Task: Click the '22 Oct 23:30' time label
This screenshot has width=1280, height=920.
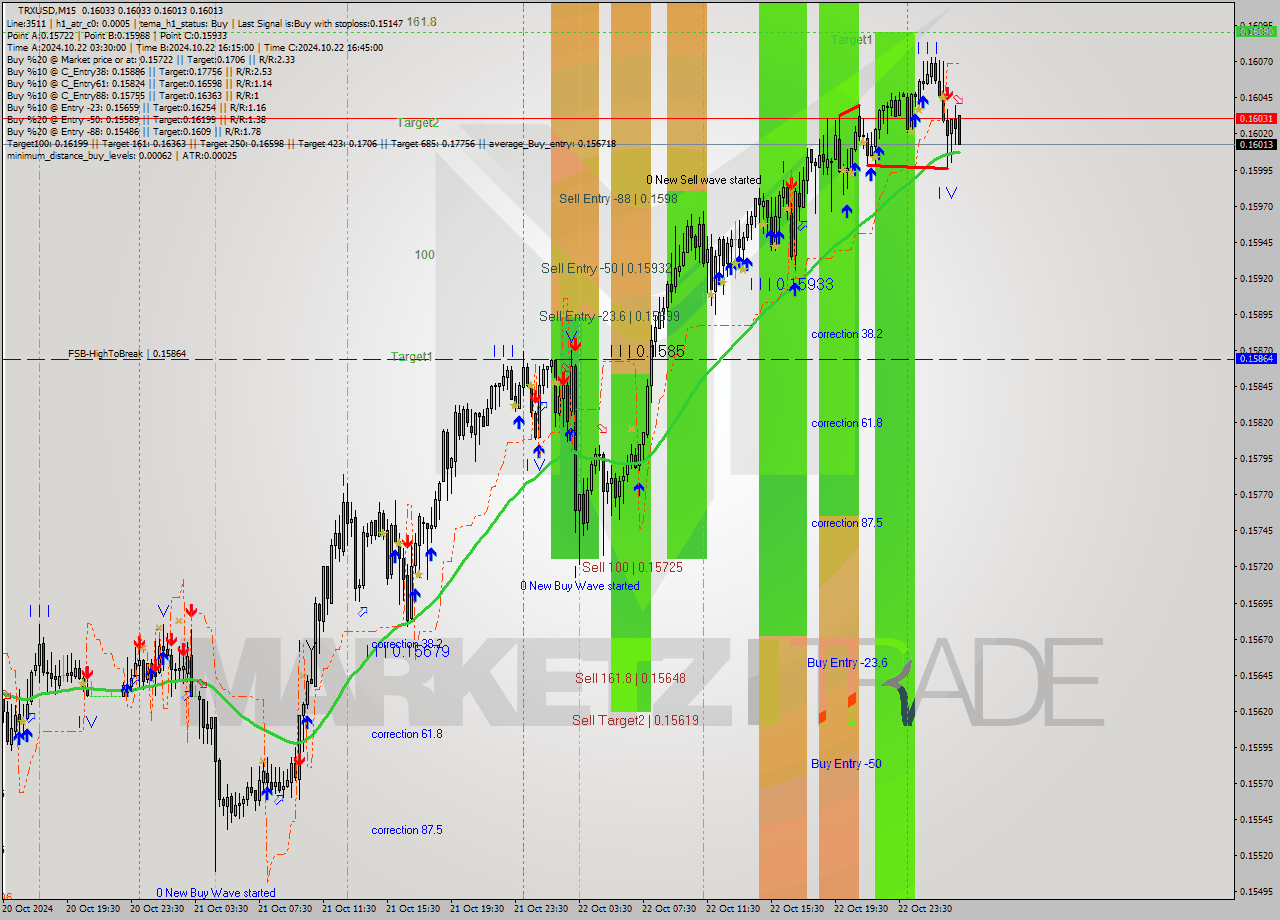Action: [x=926, y=909]
